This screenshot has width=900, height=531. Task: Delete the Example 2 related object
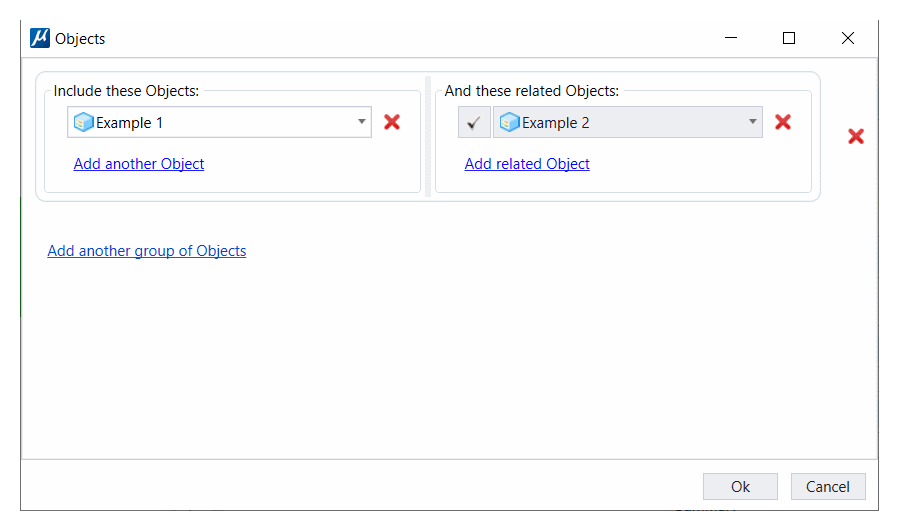pyautogui.click(x=783, y=122)
